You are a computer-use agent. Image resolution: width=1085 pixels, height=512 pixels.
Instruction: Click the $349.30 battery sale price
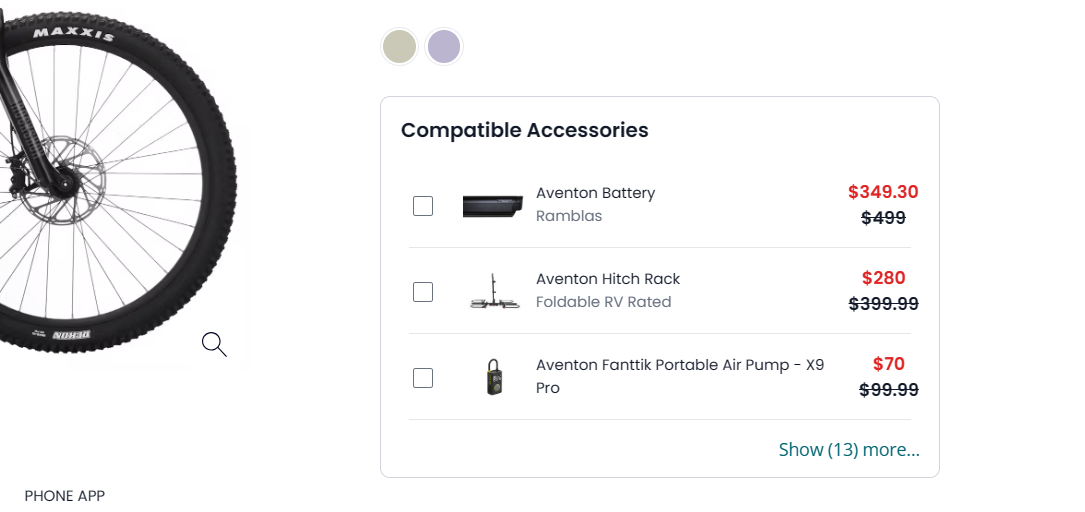pos(883,192)
